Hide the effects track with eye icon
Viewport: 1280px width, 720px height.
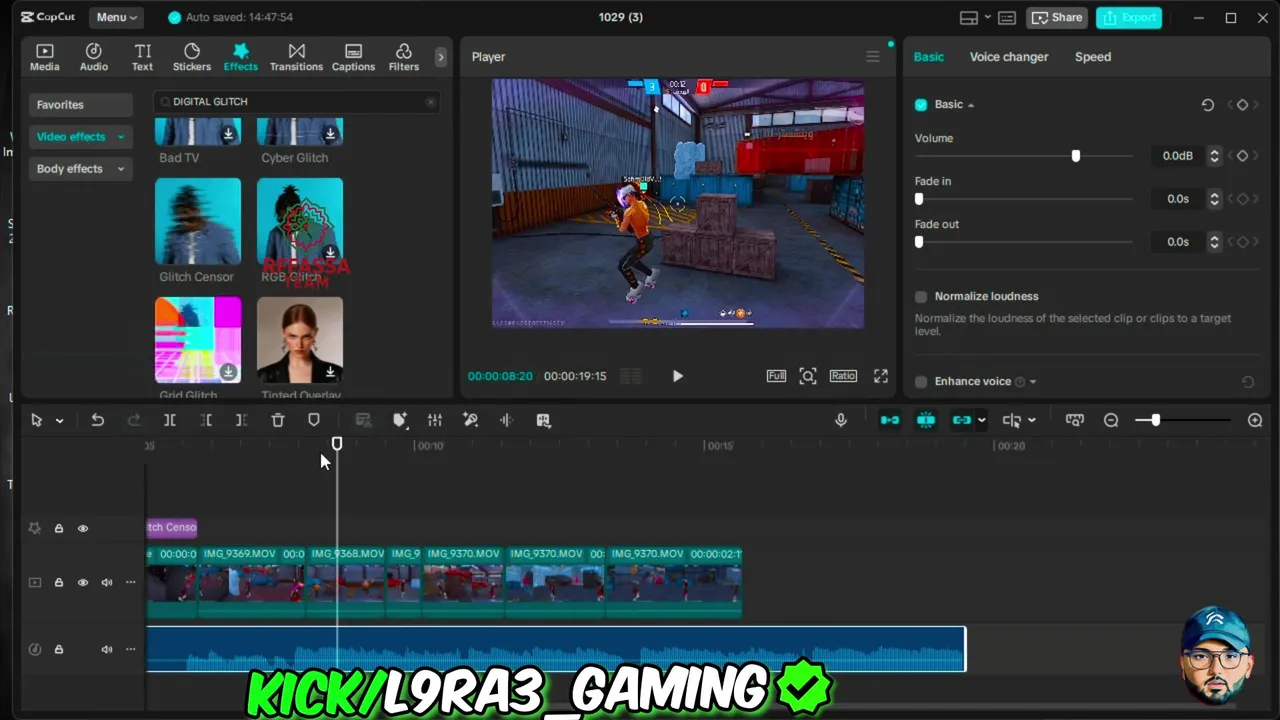pyautogui.click(x=83, y=529)
